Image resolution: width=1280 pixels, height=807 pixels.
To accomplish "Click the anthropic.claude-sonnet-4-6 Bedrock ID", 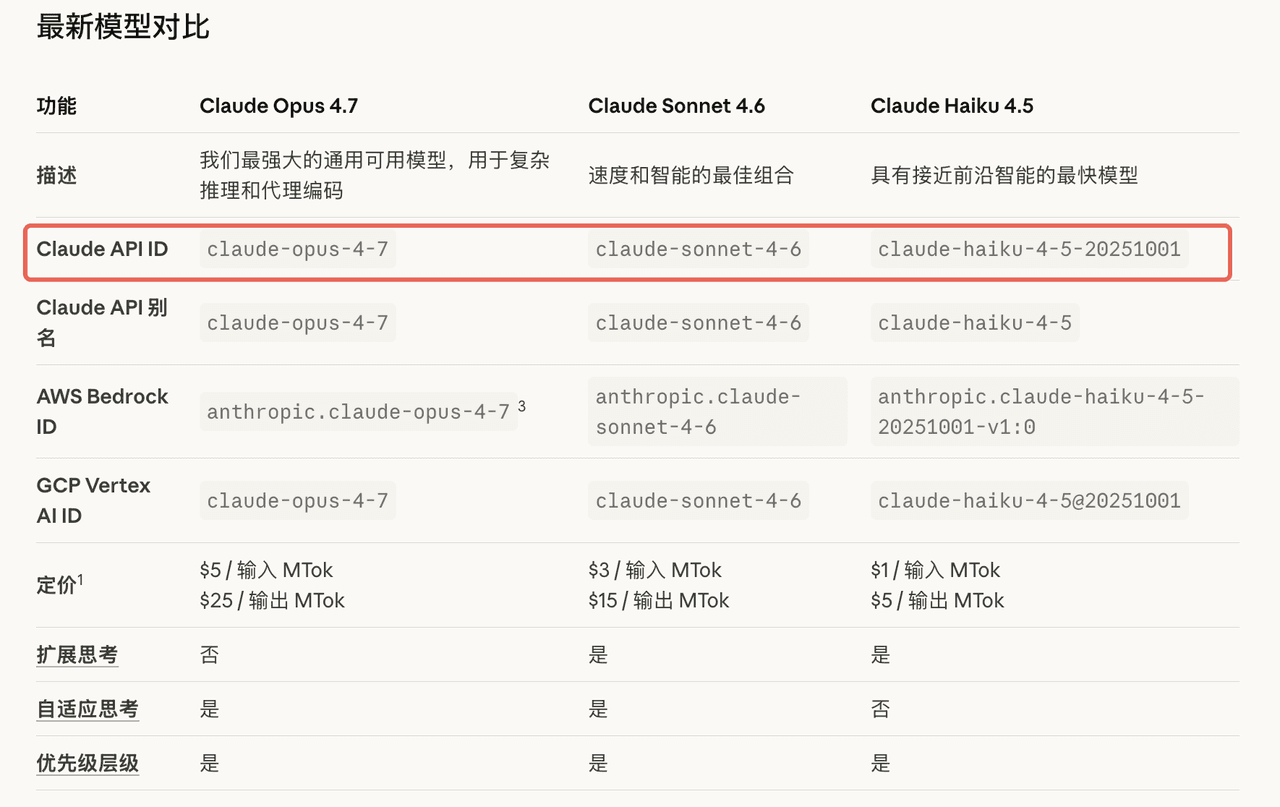I will pos(698,412).
